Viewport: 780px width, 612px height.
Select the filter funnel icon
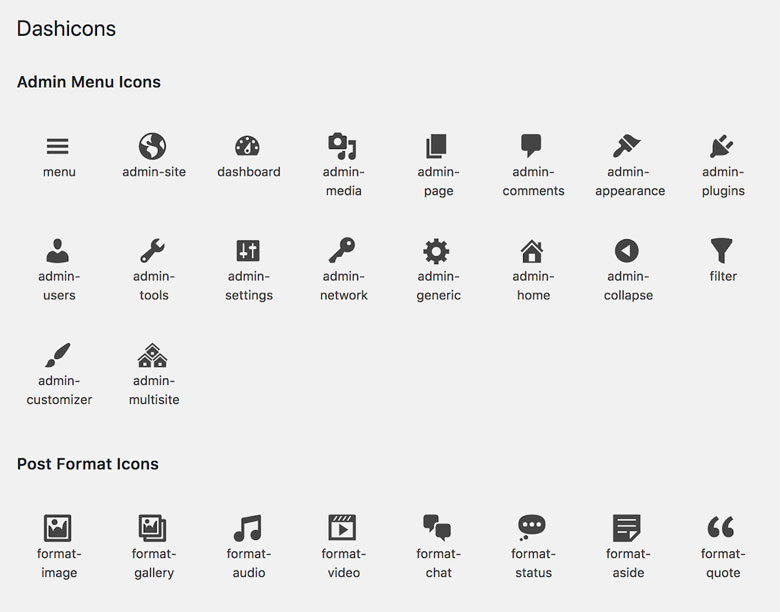722,250
